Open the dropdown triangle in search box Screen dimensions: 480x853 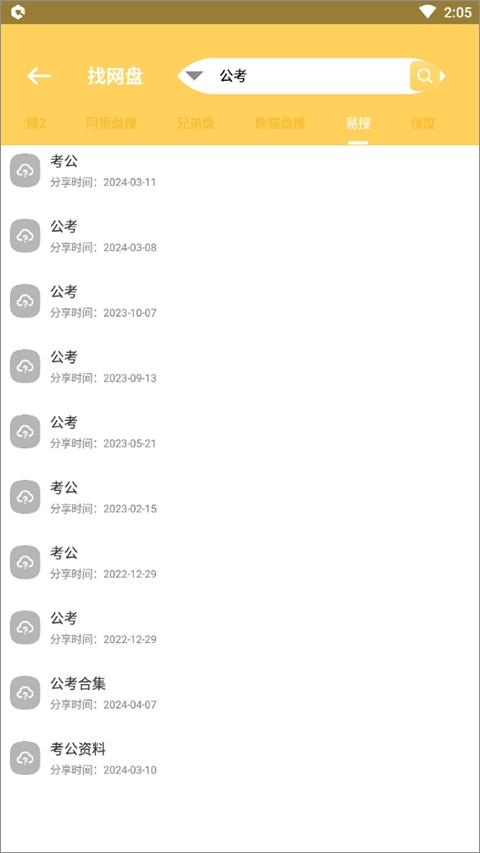(x=194, y=76)
